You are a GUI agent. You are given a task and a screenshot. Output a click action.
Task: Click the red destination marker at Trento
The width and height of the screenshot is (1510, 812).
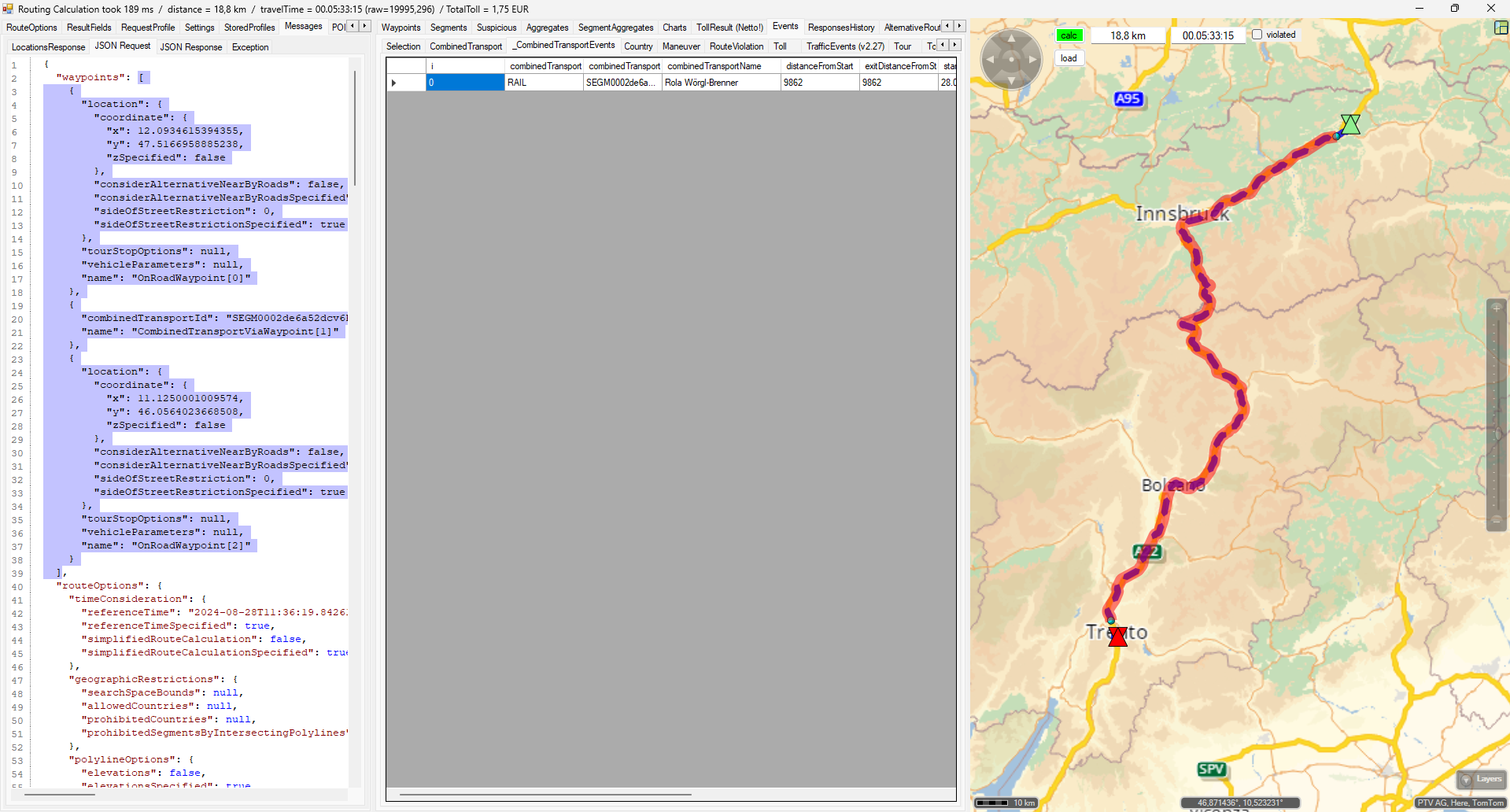pos(1117,637)
